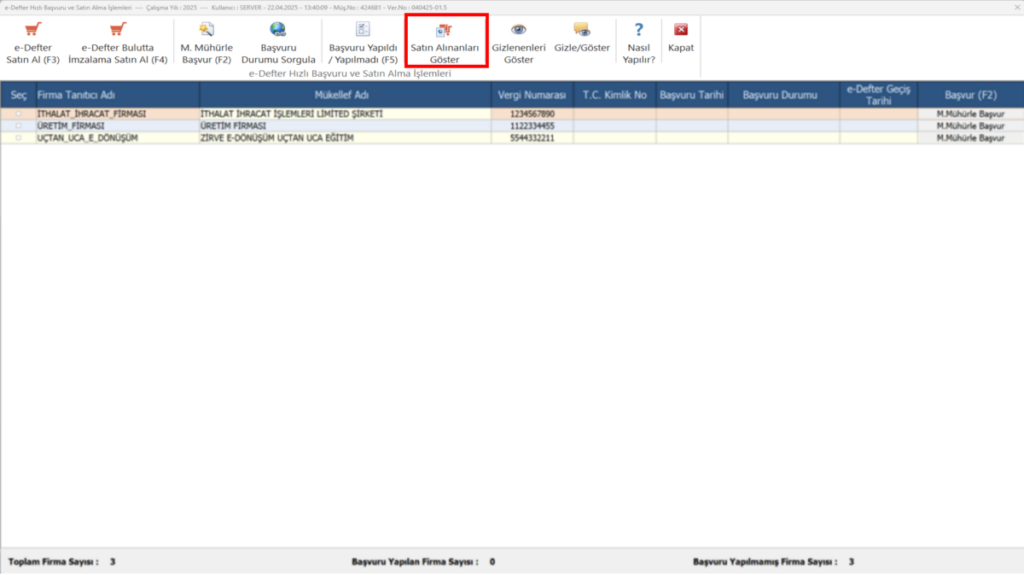Click the red Kapat button

[x=680, y=29]
